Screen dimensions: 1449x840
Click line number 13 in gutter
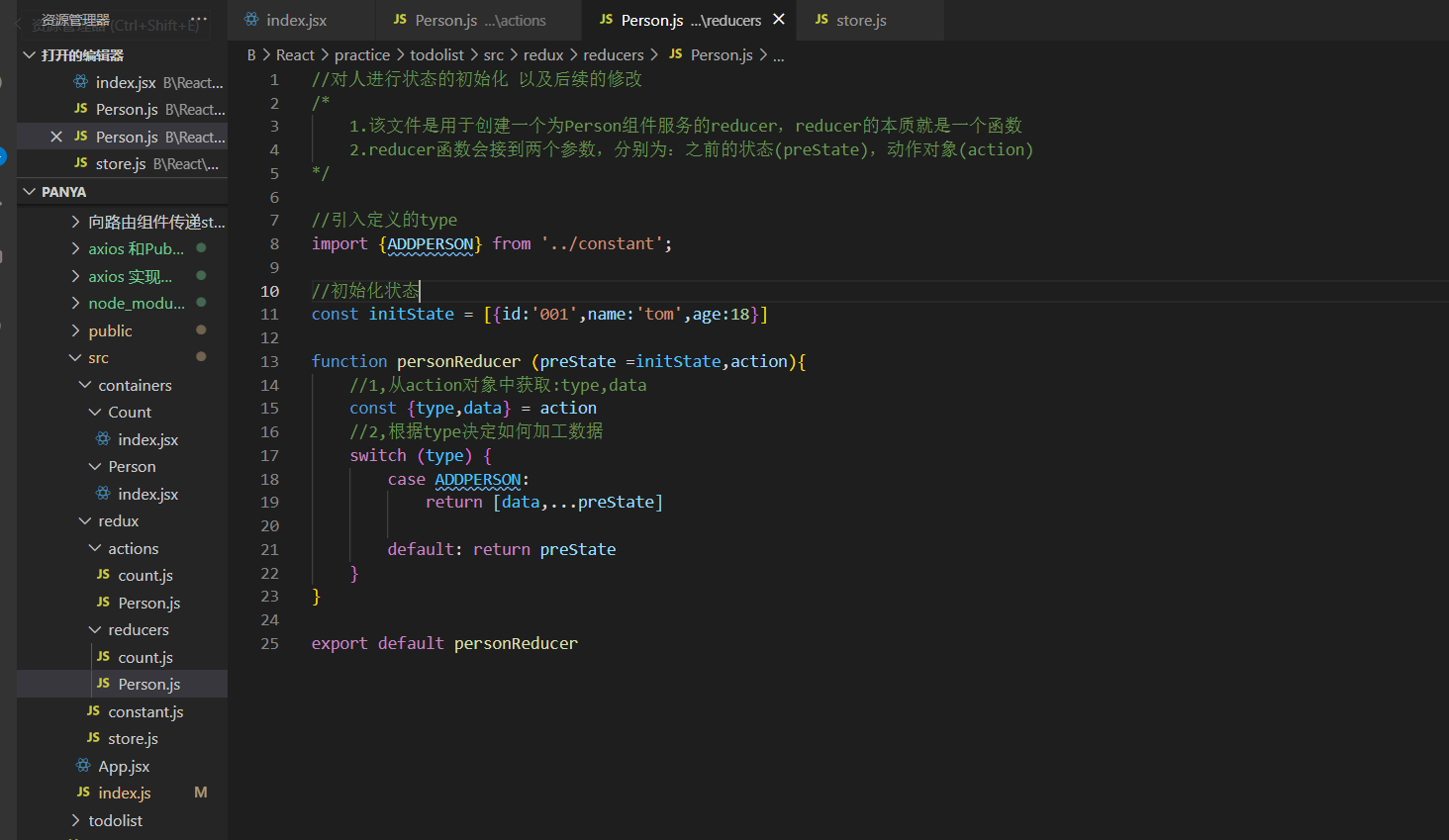pyautogui.click(x=269, y=362)
